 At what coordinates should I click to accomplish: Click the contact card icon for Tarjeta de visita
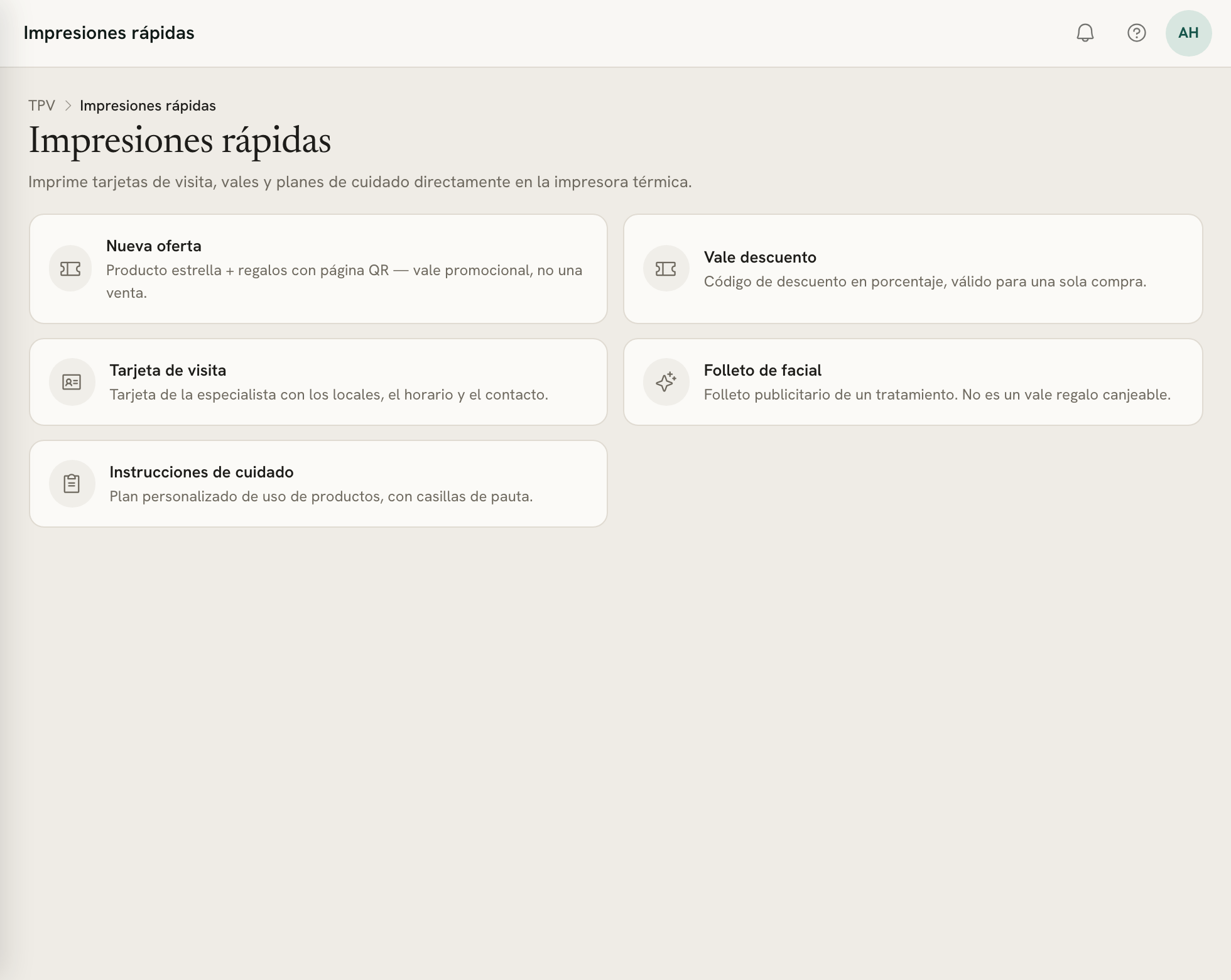(x=72, y=382)
